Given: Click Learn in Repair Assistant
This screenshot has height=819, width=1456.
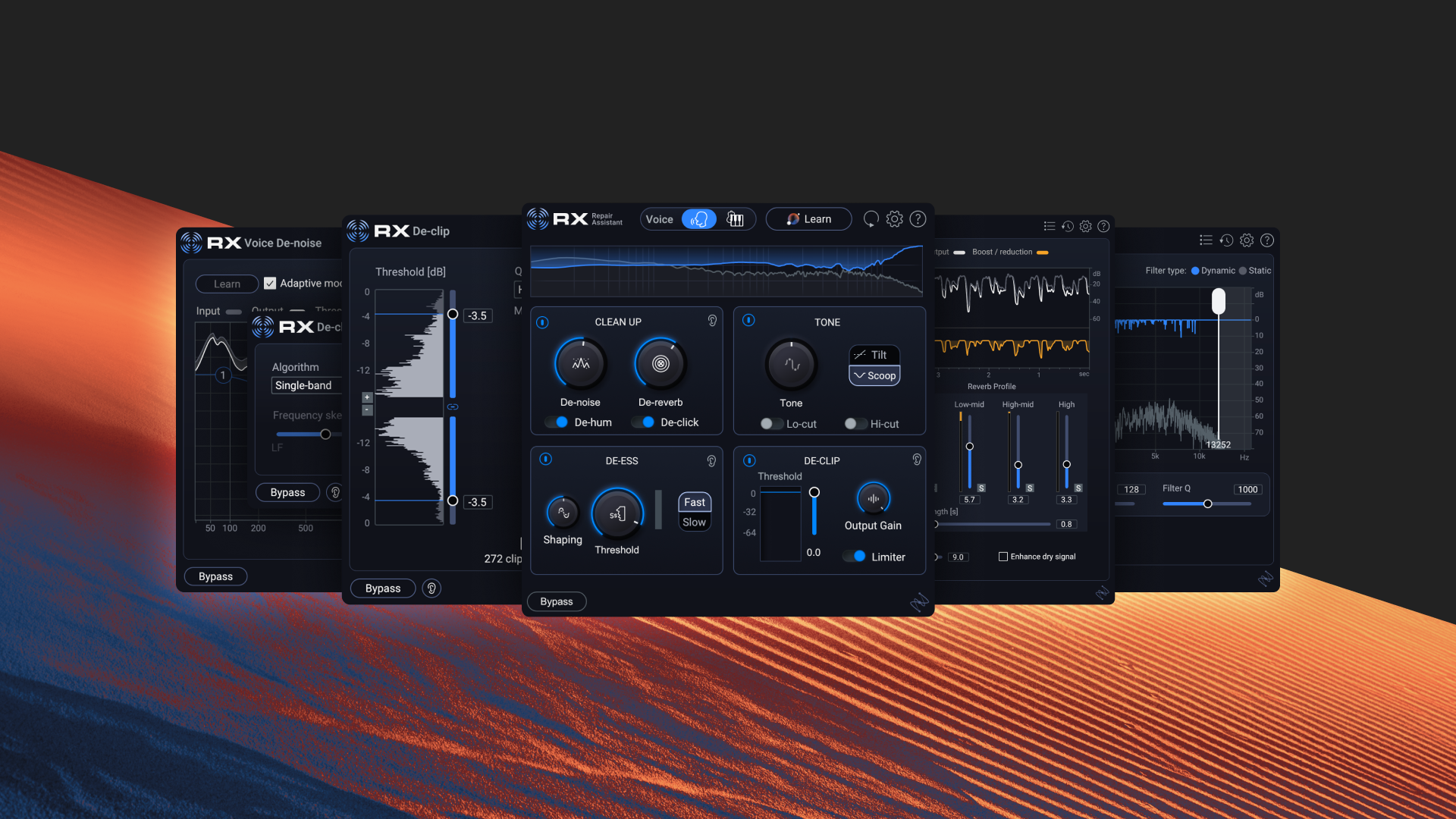Looking at the screenshot, I should click(808, 219).
